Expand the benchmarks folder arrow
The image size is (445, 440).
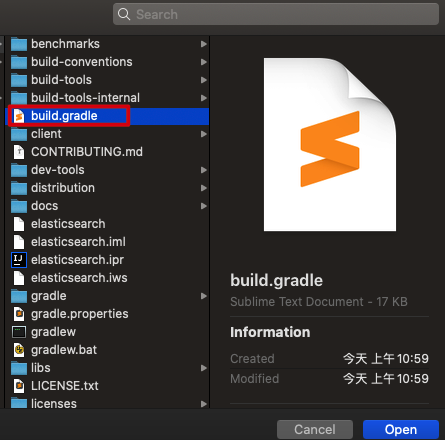point(204,44)
